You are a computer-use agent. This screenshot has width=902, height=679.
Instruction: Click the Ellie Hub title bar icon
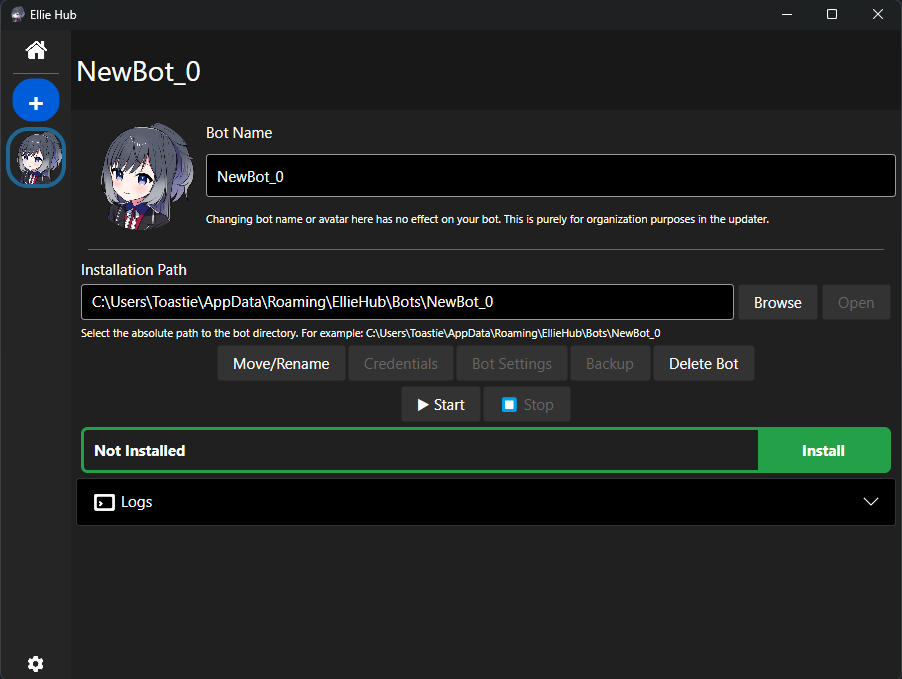(x=18, y=14)
